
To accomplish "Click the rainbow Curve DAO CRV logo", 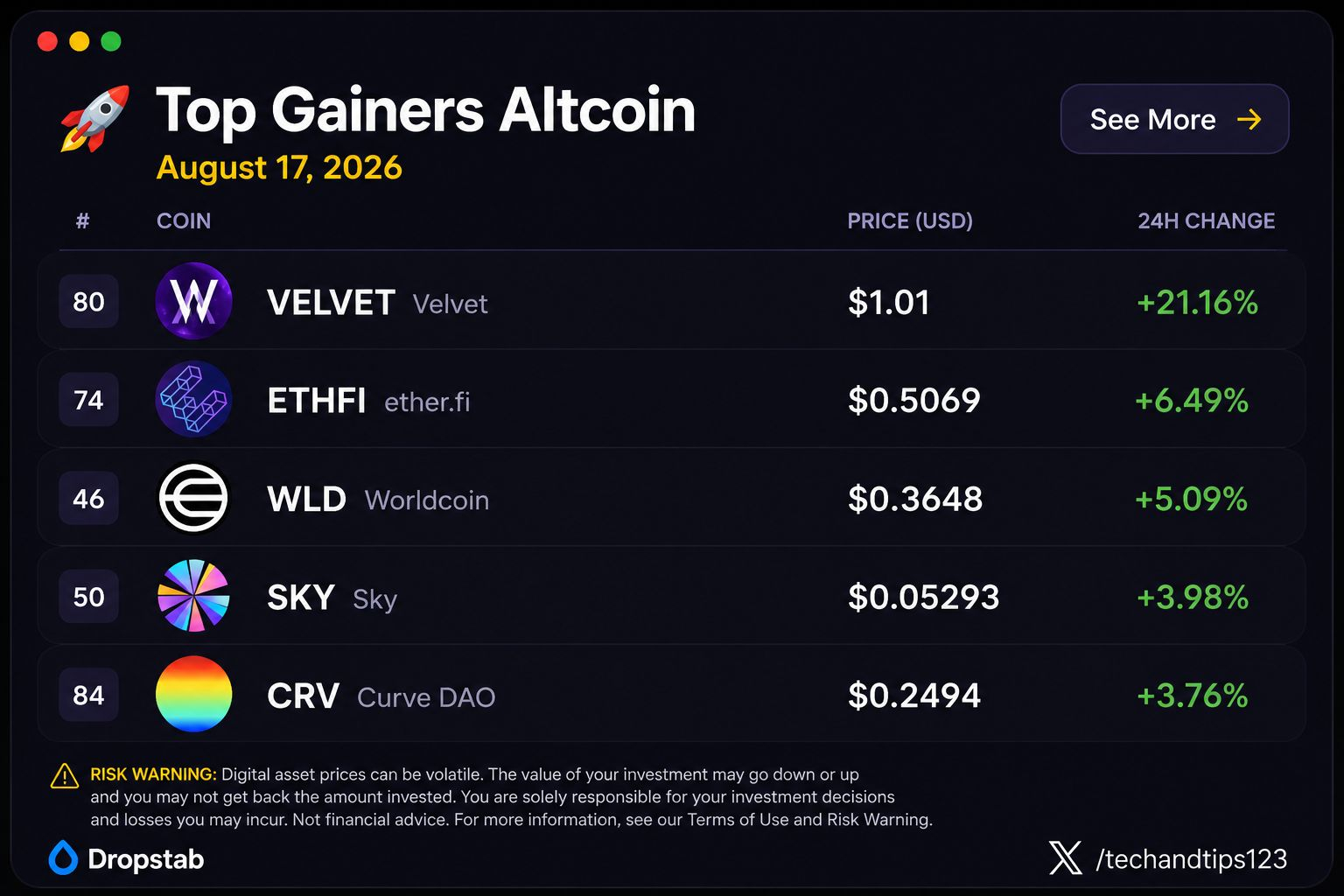I will (193, 694).
